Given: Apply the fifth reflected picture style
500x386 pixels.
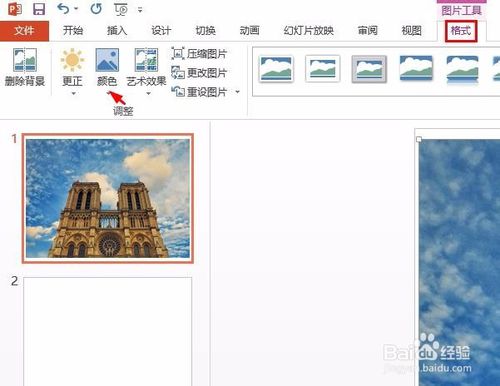Looking at the screenshot, I should (x=463, y=69).
